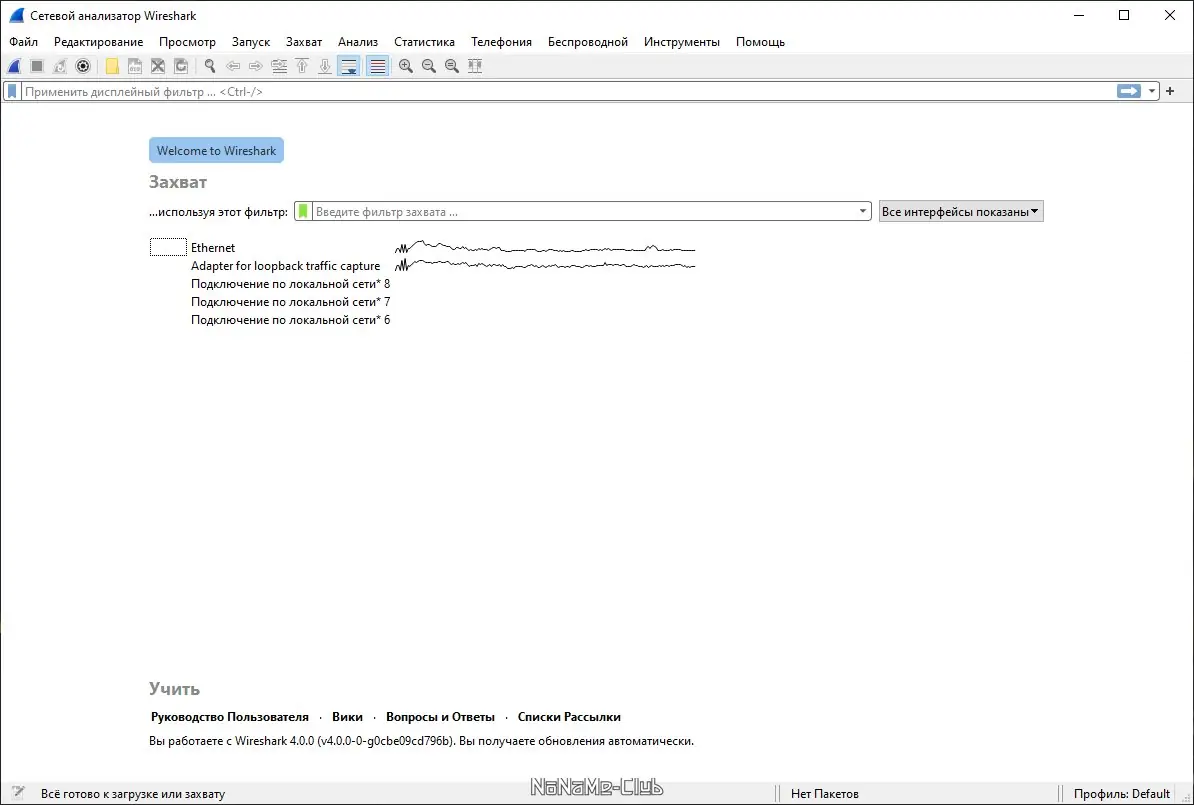Open the Анализ menu
Screen dimensions: 1194x805
pyautogui.click(x=358, y=42)
